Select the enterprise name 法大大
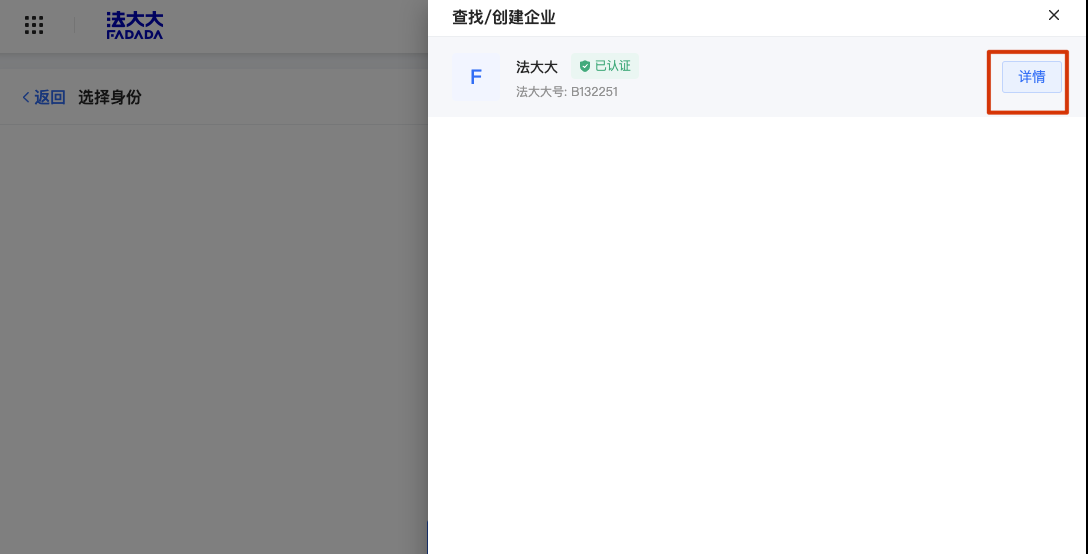The height and width of the screenshot is (554, 1088). click(536, 67)
